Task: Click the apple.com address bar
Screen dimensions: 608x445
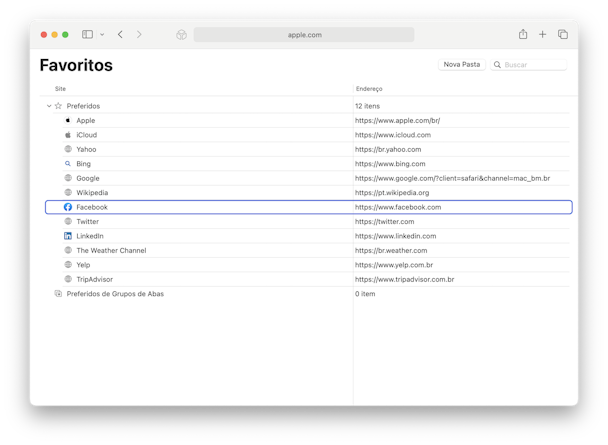Action: coord(304,35)
